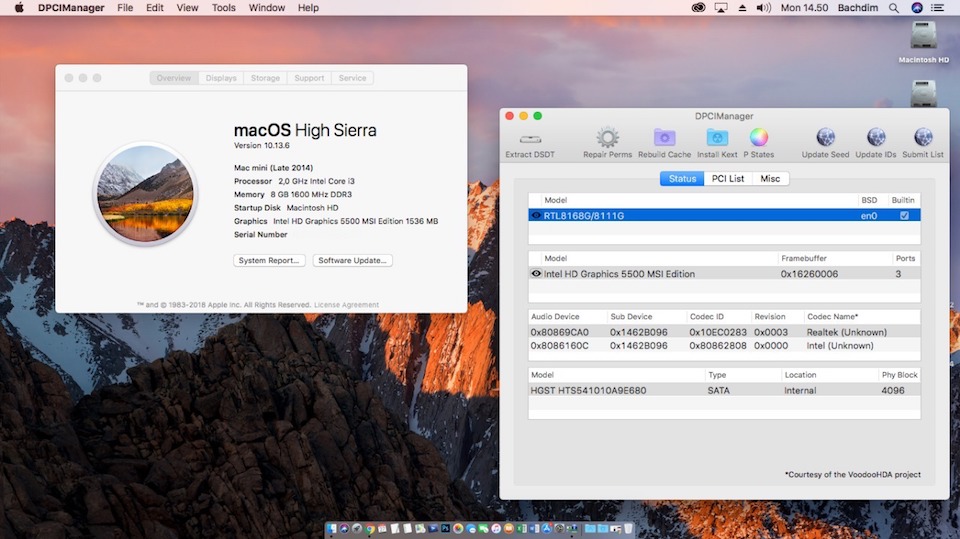Select Support tab in About This Mac

[x=309, y=78]
